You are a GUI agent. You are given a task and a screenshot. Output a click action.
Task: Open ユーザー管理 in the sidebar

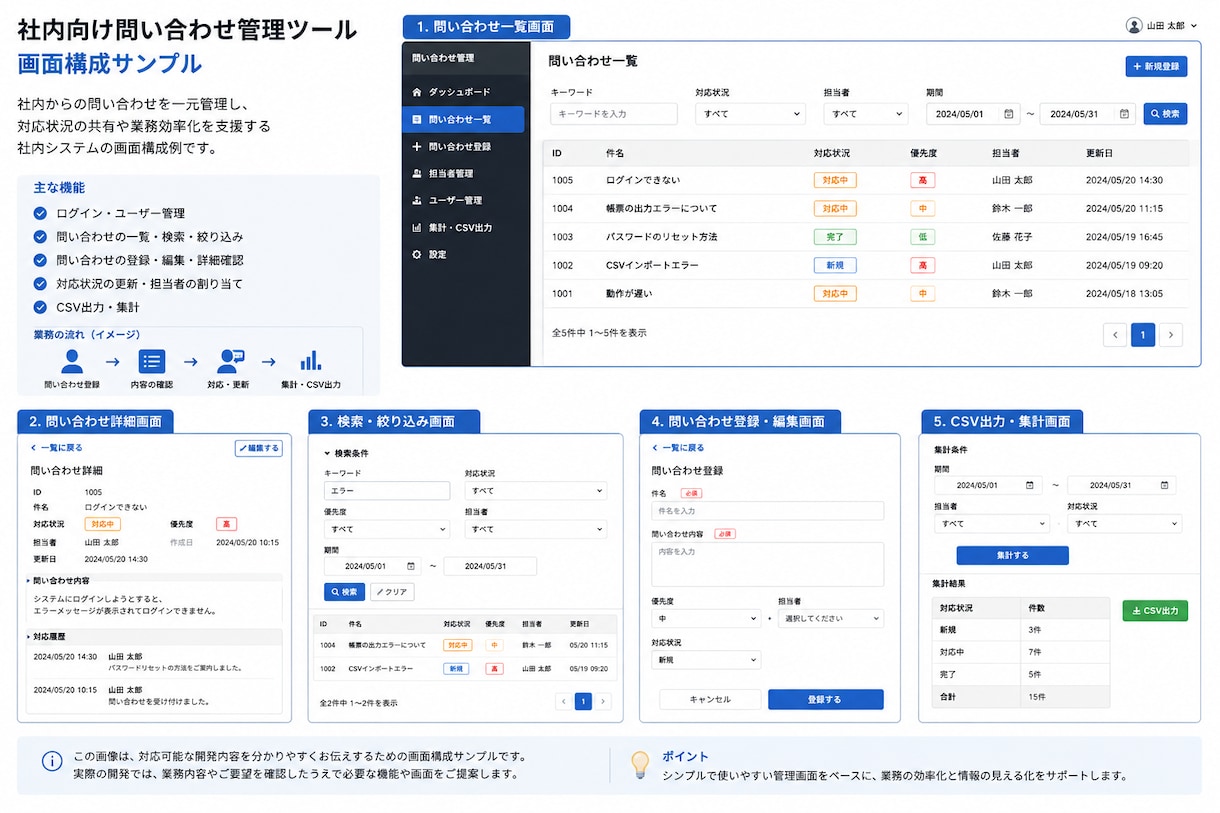pos(462,200)
